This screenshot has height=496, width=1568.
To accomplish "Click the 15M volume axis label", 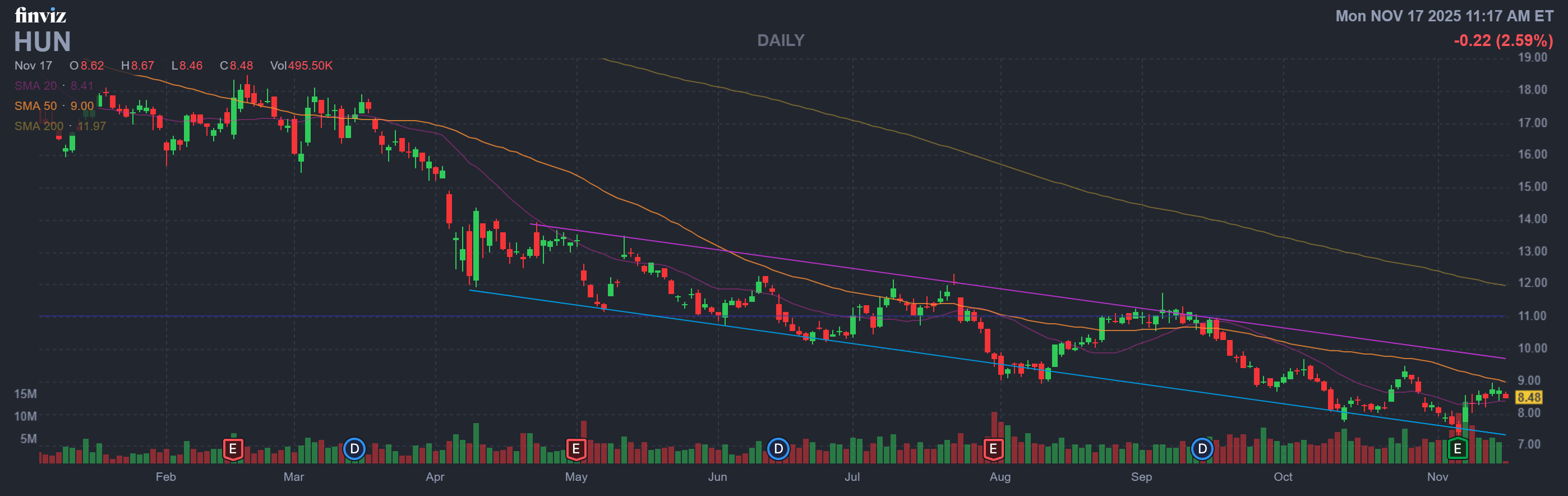I will 26,394.
